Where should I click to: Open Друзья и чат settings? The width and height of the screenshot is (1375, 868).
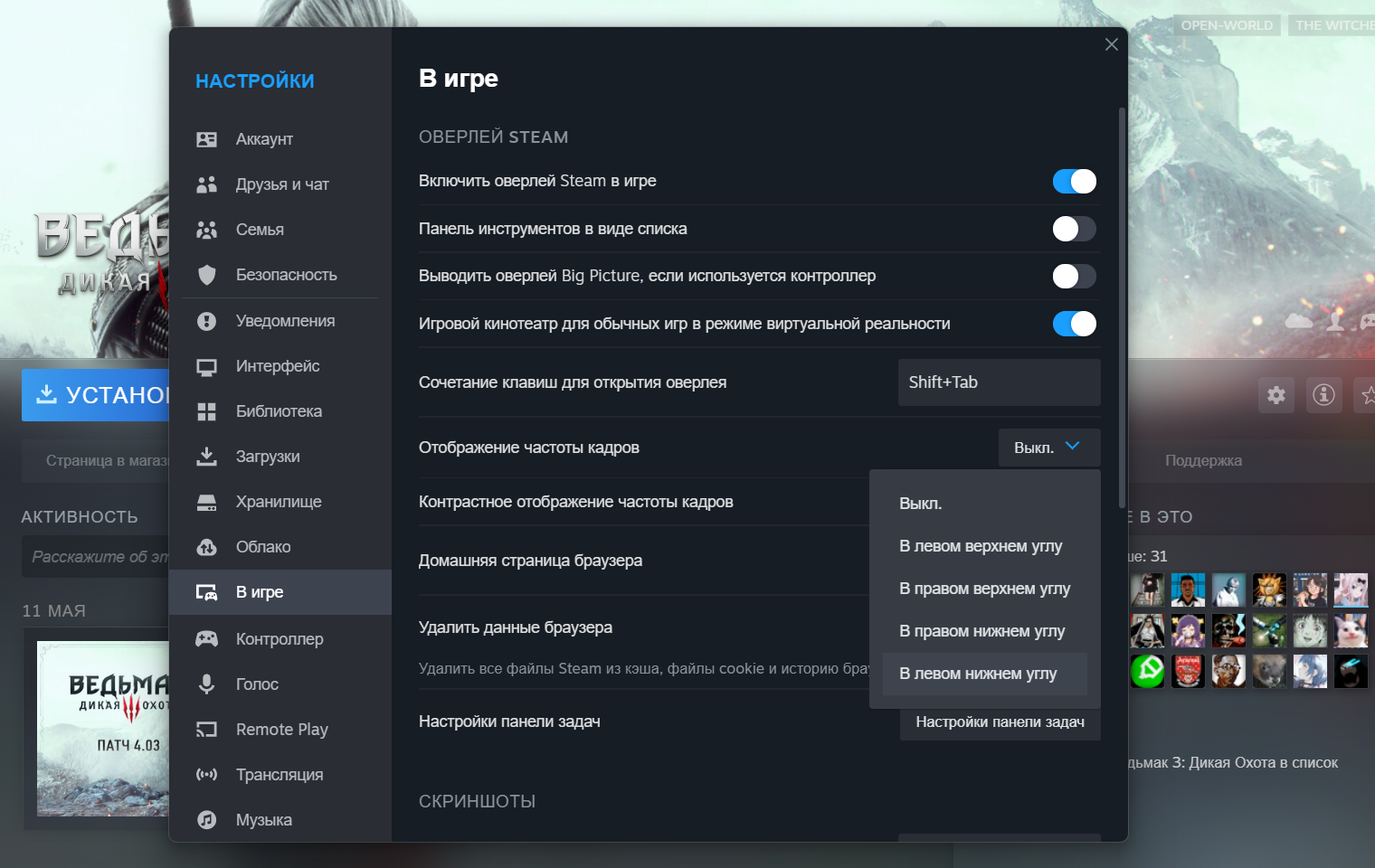click(280, 184)
